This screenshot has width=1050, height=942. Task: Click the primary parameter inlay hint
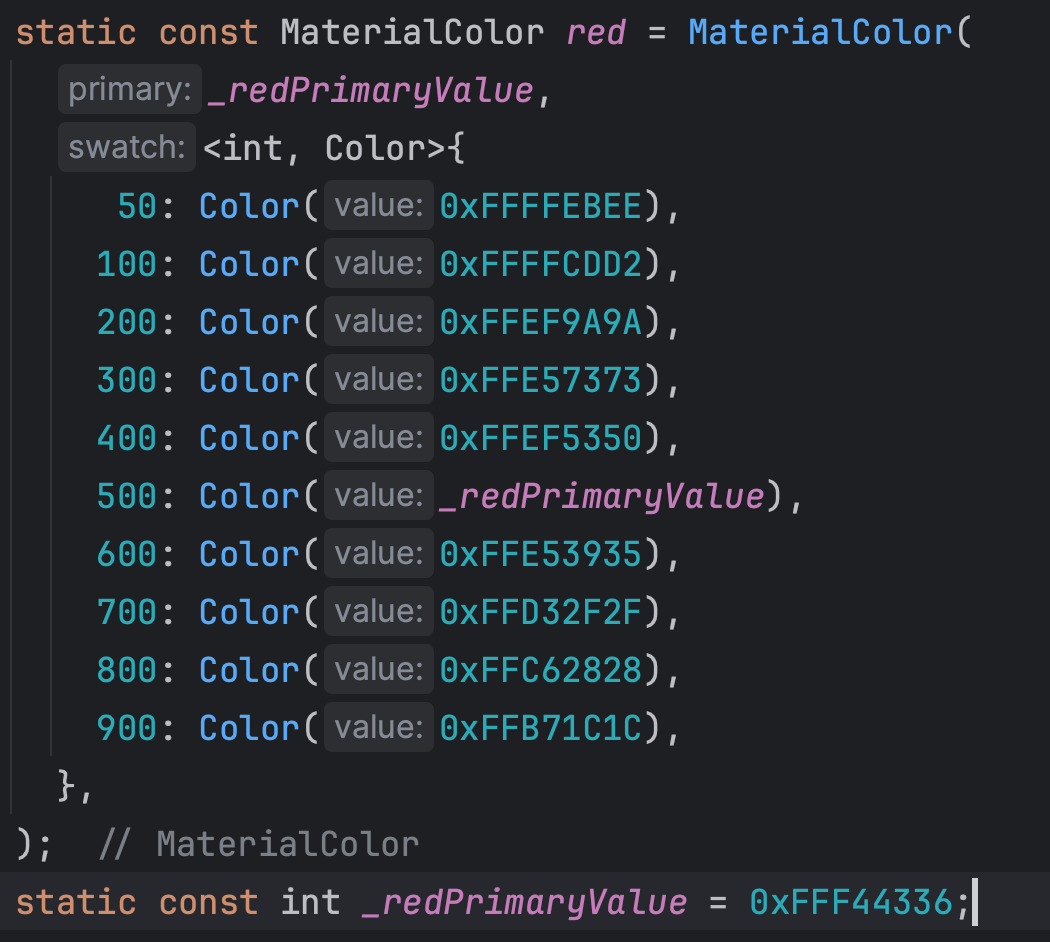click(x=128, y=89)
